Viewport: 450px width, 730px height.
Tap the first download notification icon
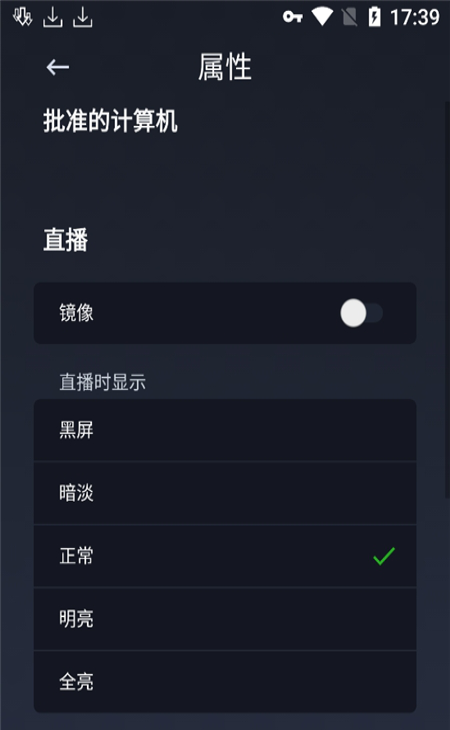tap(53, 17)
